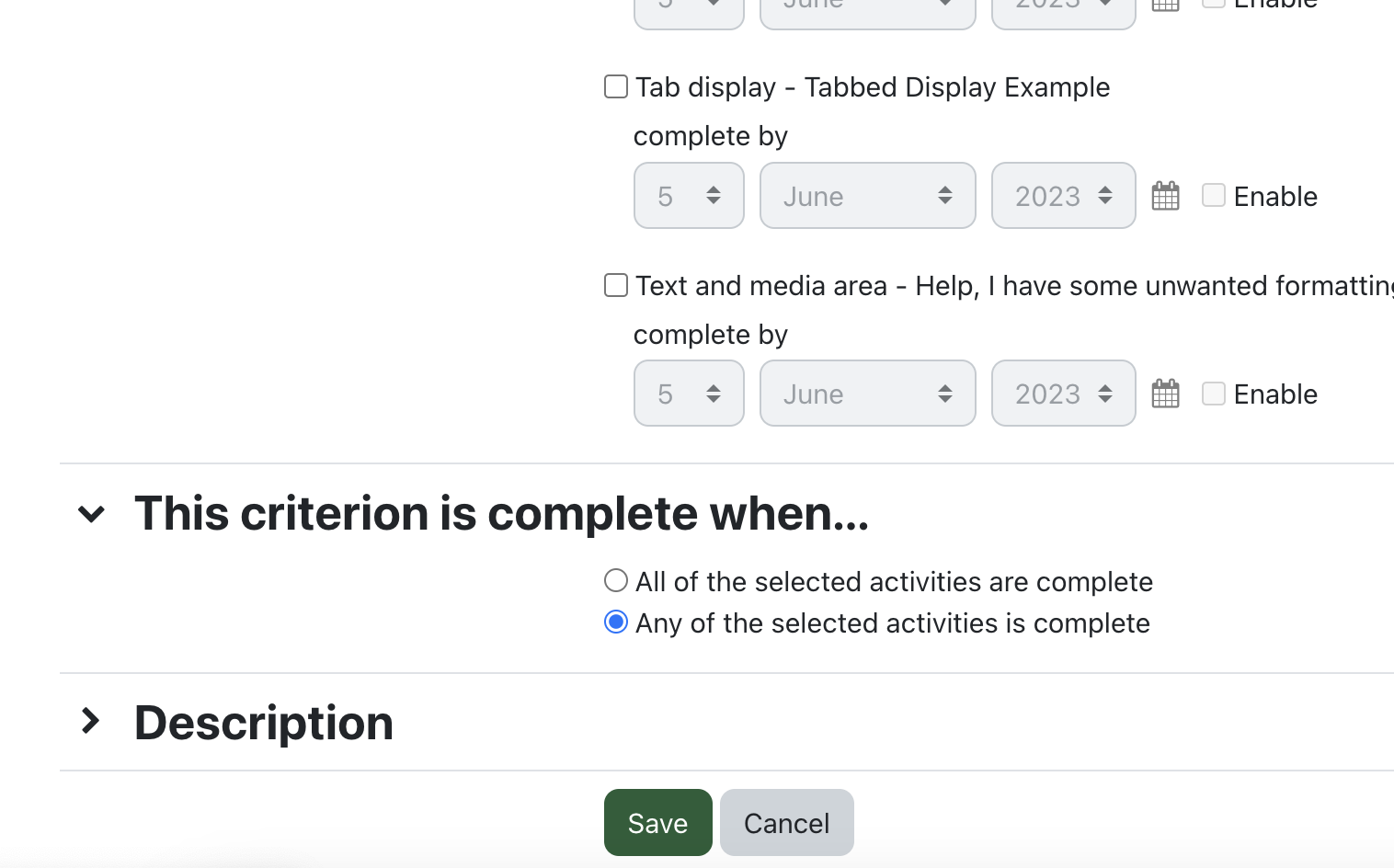Open the month dropdown for Tab display
Image resolution: width=1394 pixels, height=868 pixels.
867,196
